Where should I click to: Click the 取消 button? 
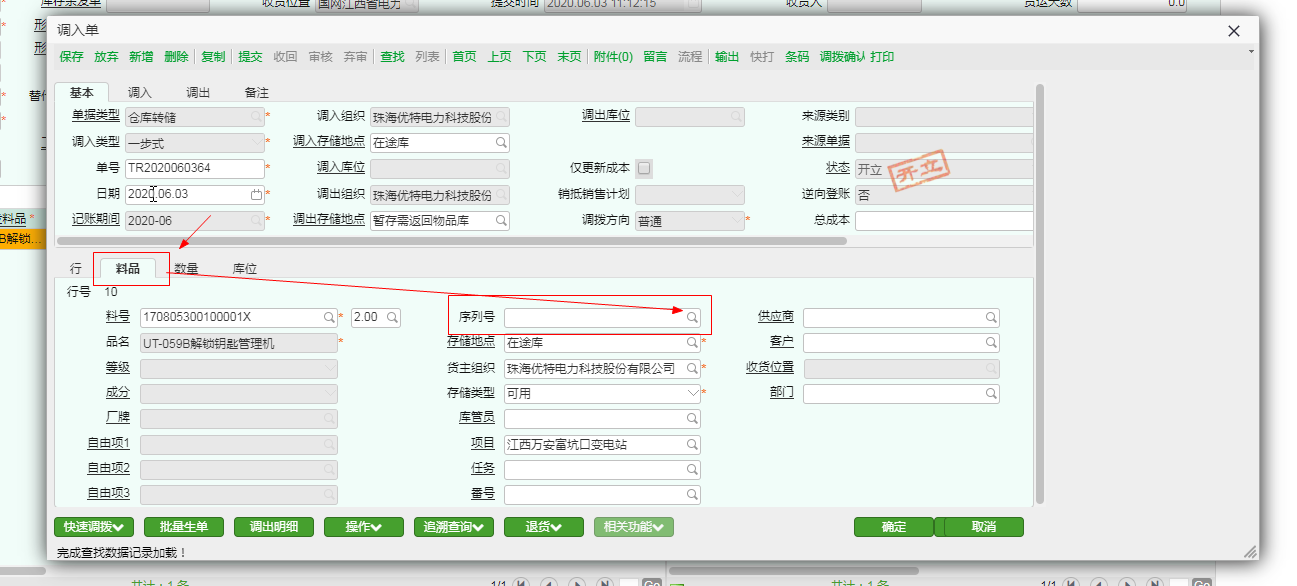pyautogui.click(x=984, y=527)
